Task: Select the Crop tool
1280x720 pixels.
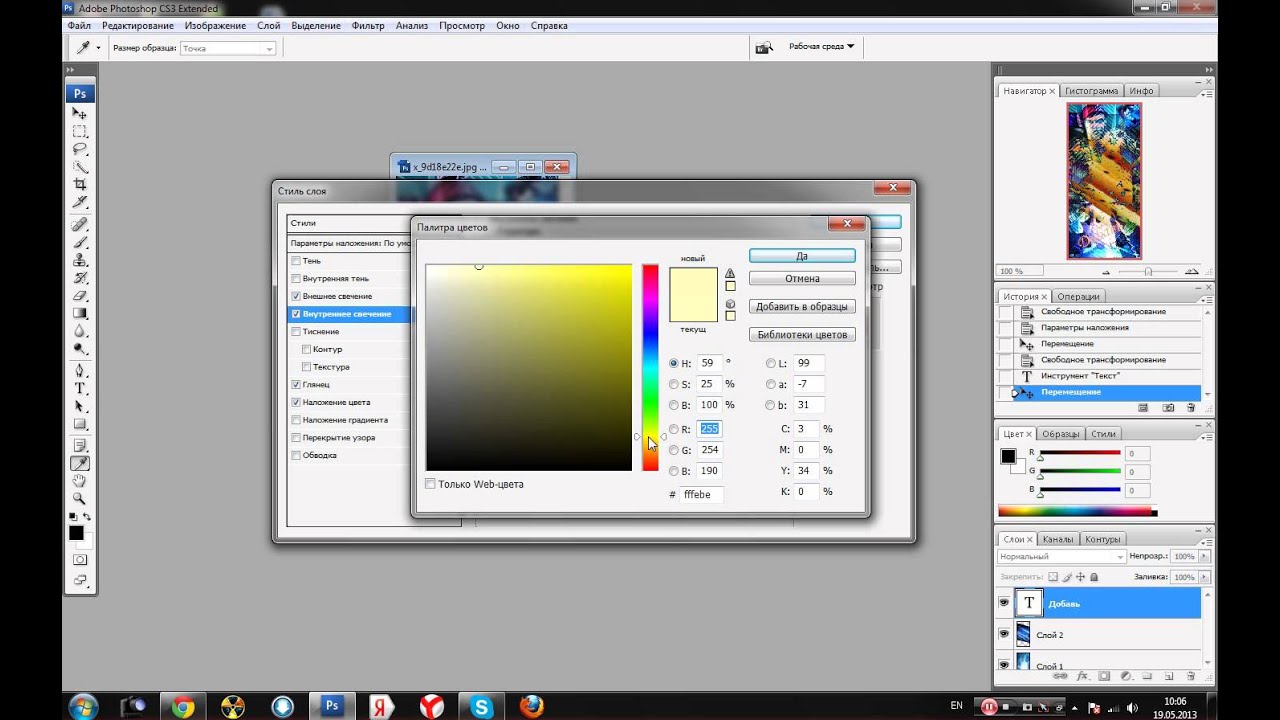Action: click(x=80, y=185)
